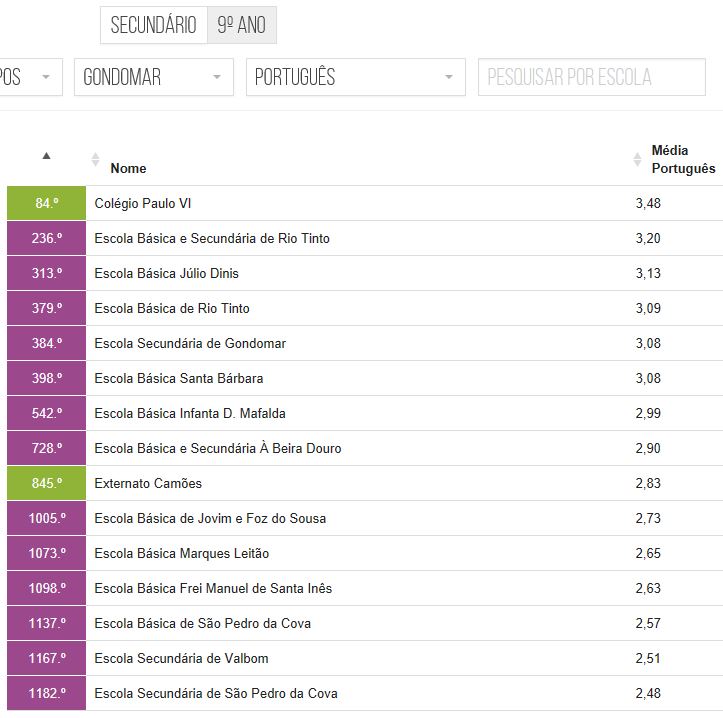Switch to the Secundário tab
This screenshot has width=723, height=718.
coord(154,25)
